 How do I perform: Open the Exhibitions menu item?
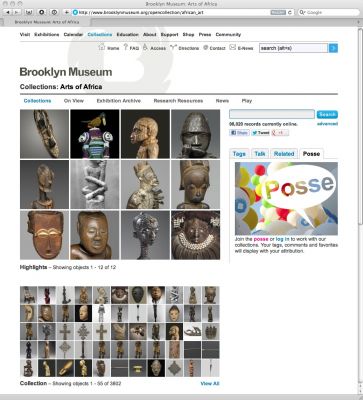(x=47, y=35)
